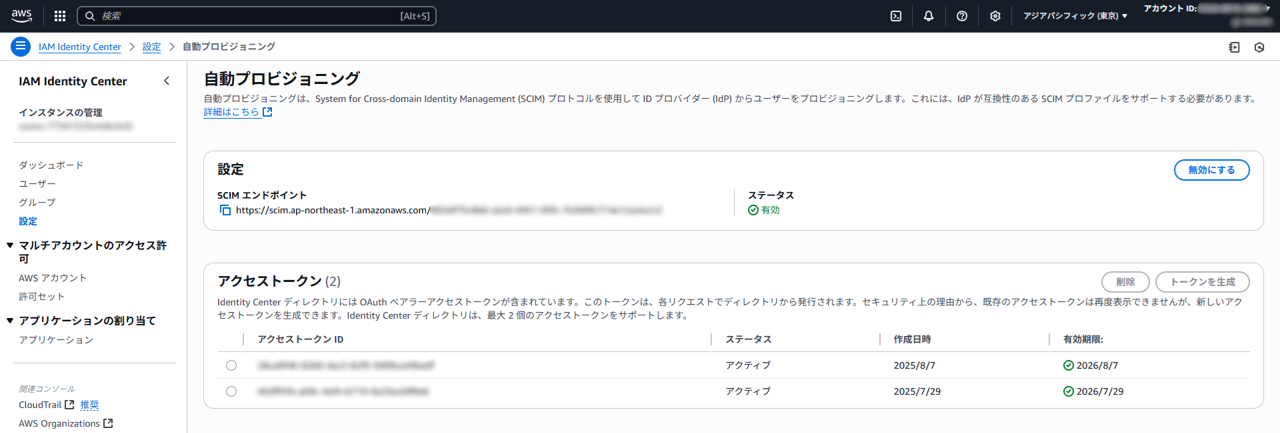Focus the top search field
Viewport: 1280px width, 433px height.
(x=257, y=16)
